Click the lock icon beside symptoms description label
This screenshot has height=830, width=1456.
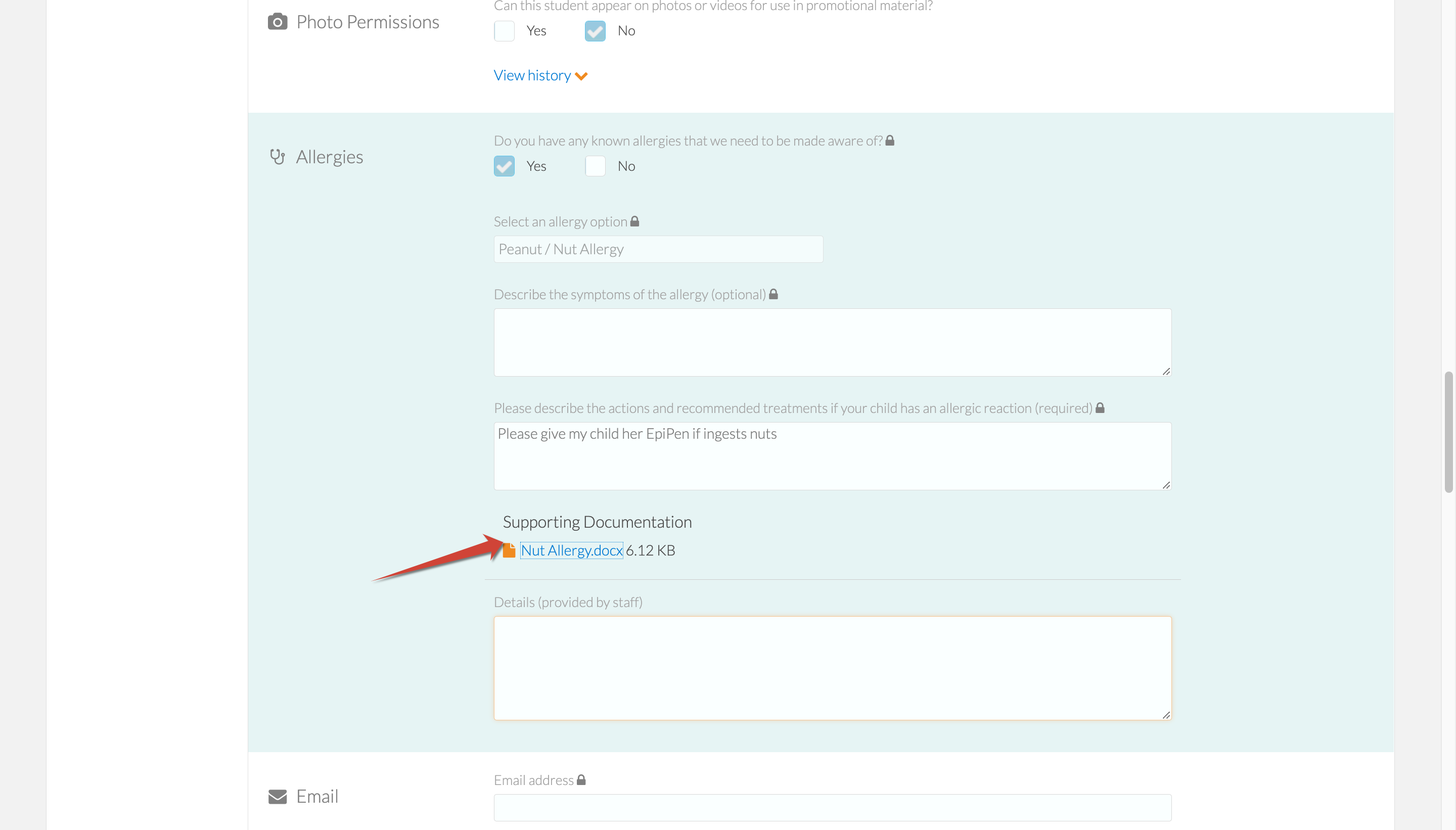coord(773,294)
